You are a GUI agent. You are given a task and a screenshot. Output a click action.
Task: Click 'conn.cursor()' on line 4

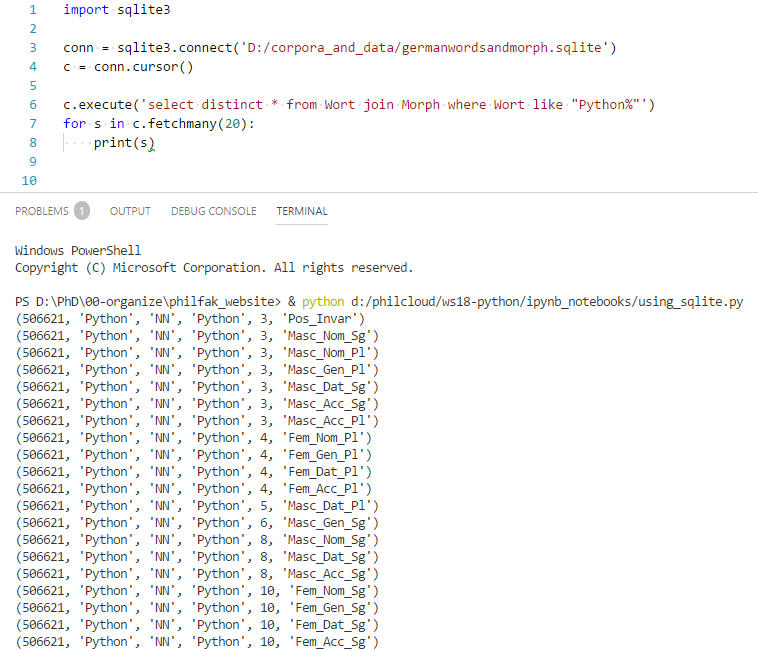click(x=144, y=67)
